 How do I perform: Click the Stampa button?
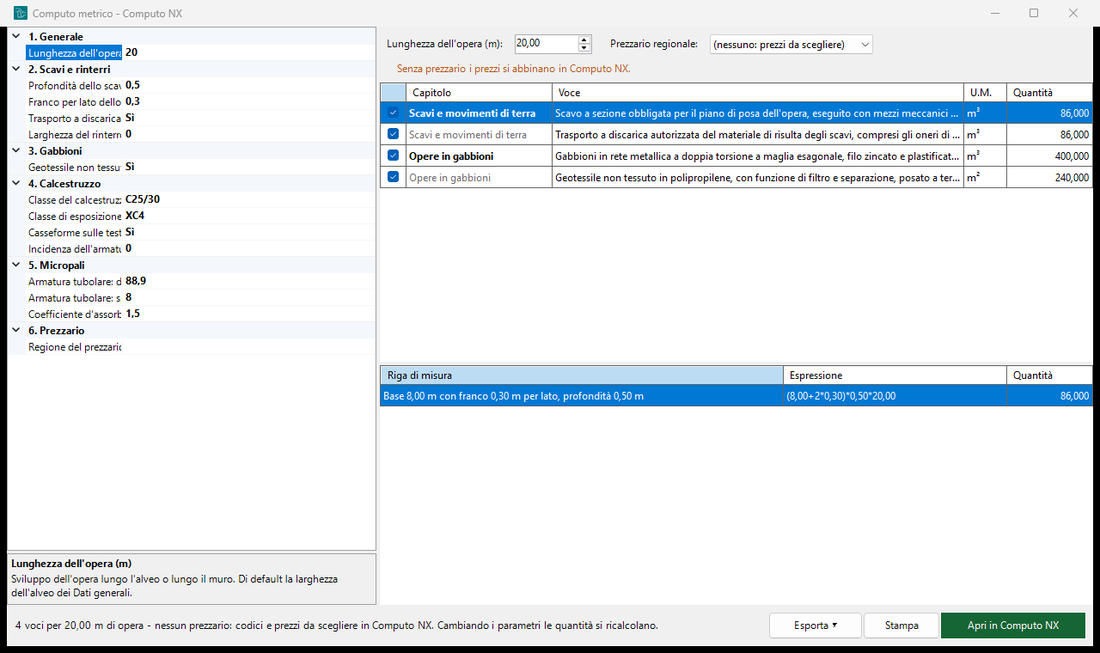(x=901, y=626)
